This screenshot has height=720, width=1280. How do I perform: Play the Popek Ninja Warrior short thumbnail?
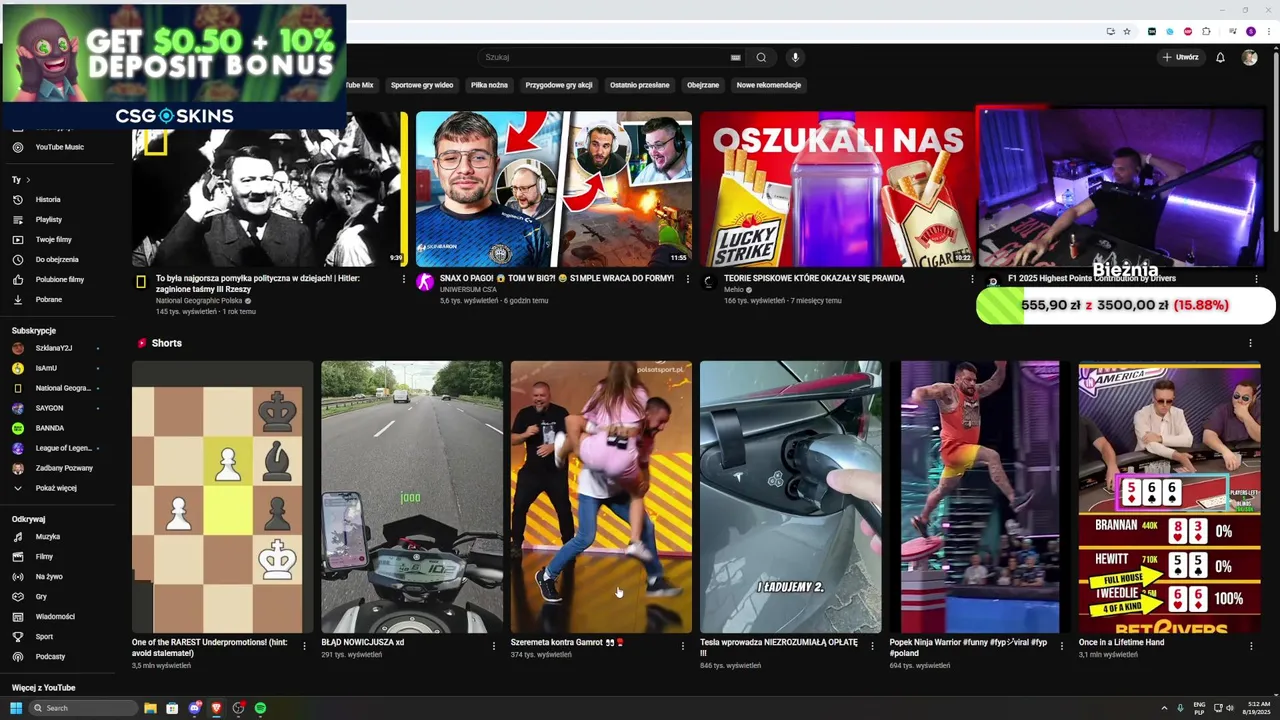pyautogui.click(x=980, y=497)
